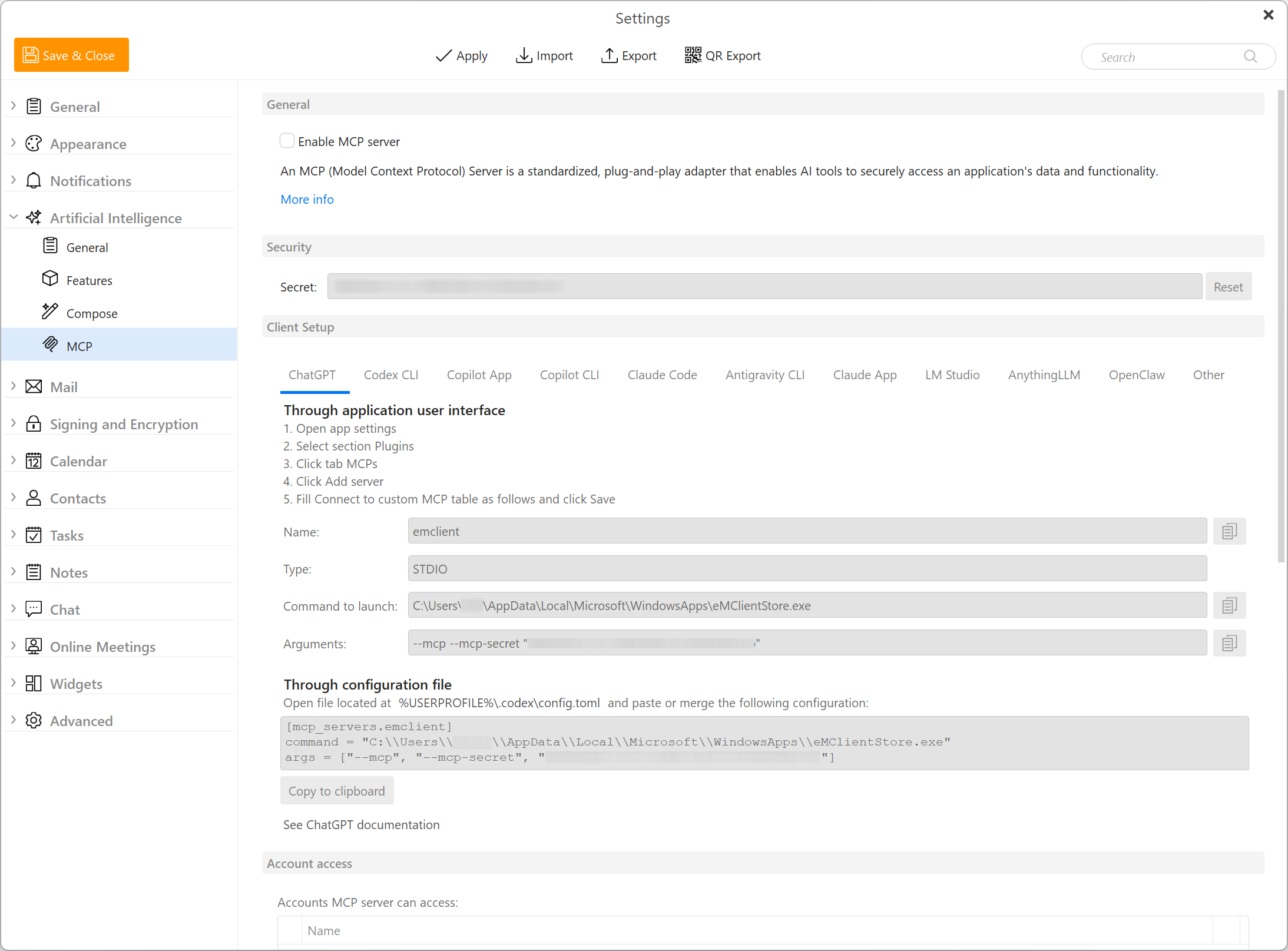Expand the Mail section chevron
Screen dimensions: 1288x951
(14, 386)
